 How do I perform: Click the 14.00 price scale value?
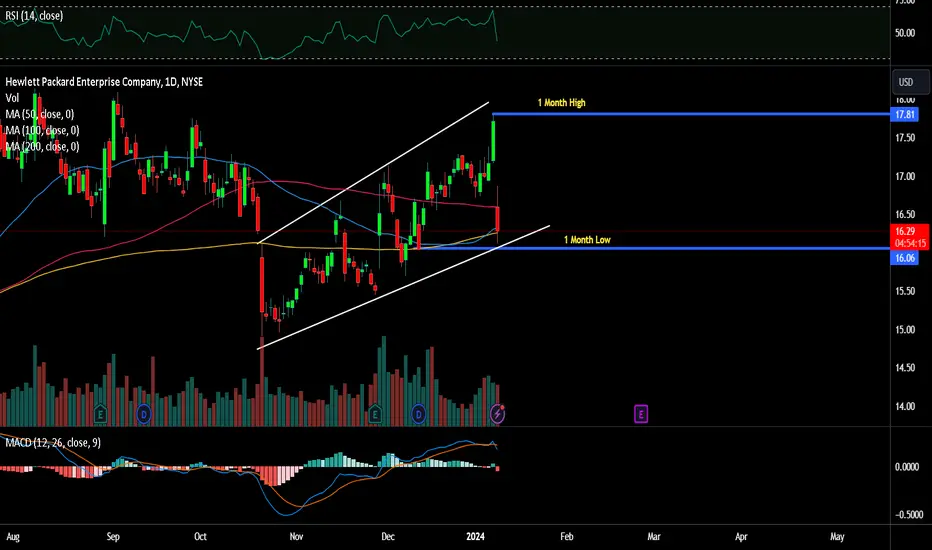point(905,407)
